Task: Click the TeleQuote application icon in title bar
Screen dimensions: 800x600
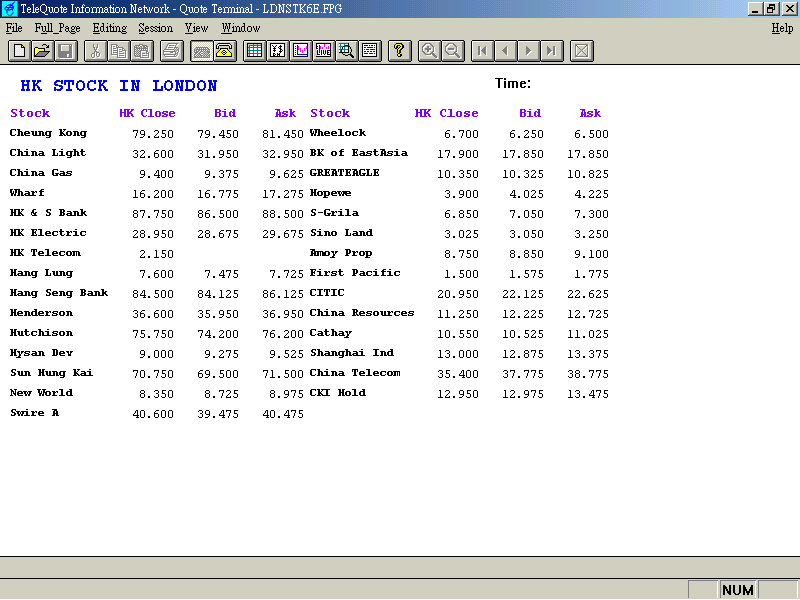Action: (9, 9)
